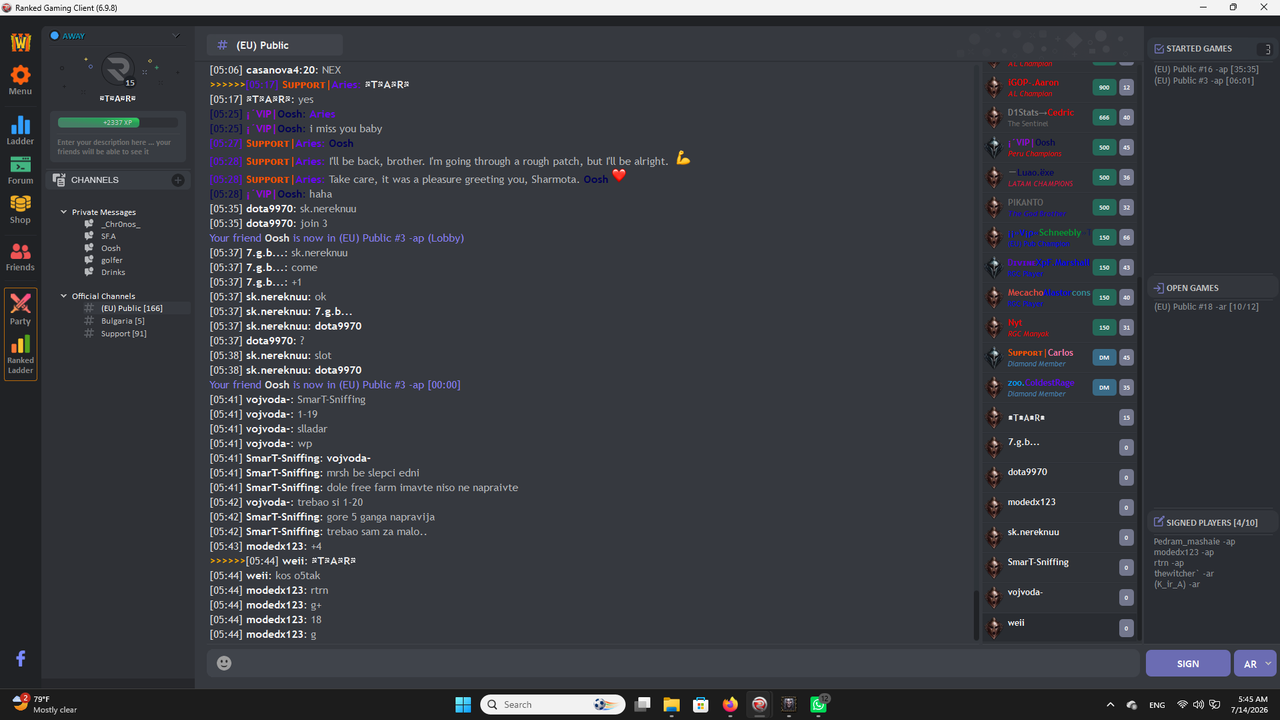Screen dimensions: 1280x720
Task: Open private message with golfer
Action: (x=111, y=260)
